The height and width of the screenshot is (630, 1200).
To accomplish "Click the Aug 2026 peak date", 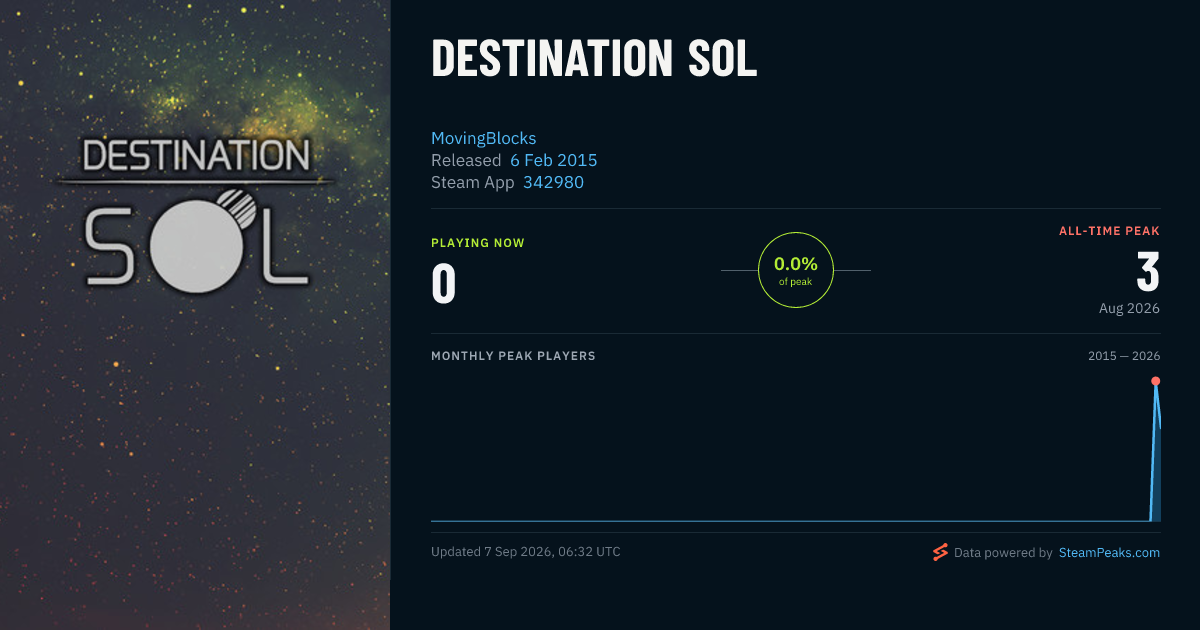I will 1129,308.
